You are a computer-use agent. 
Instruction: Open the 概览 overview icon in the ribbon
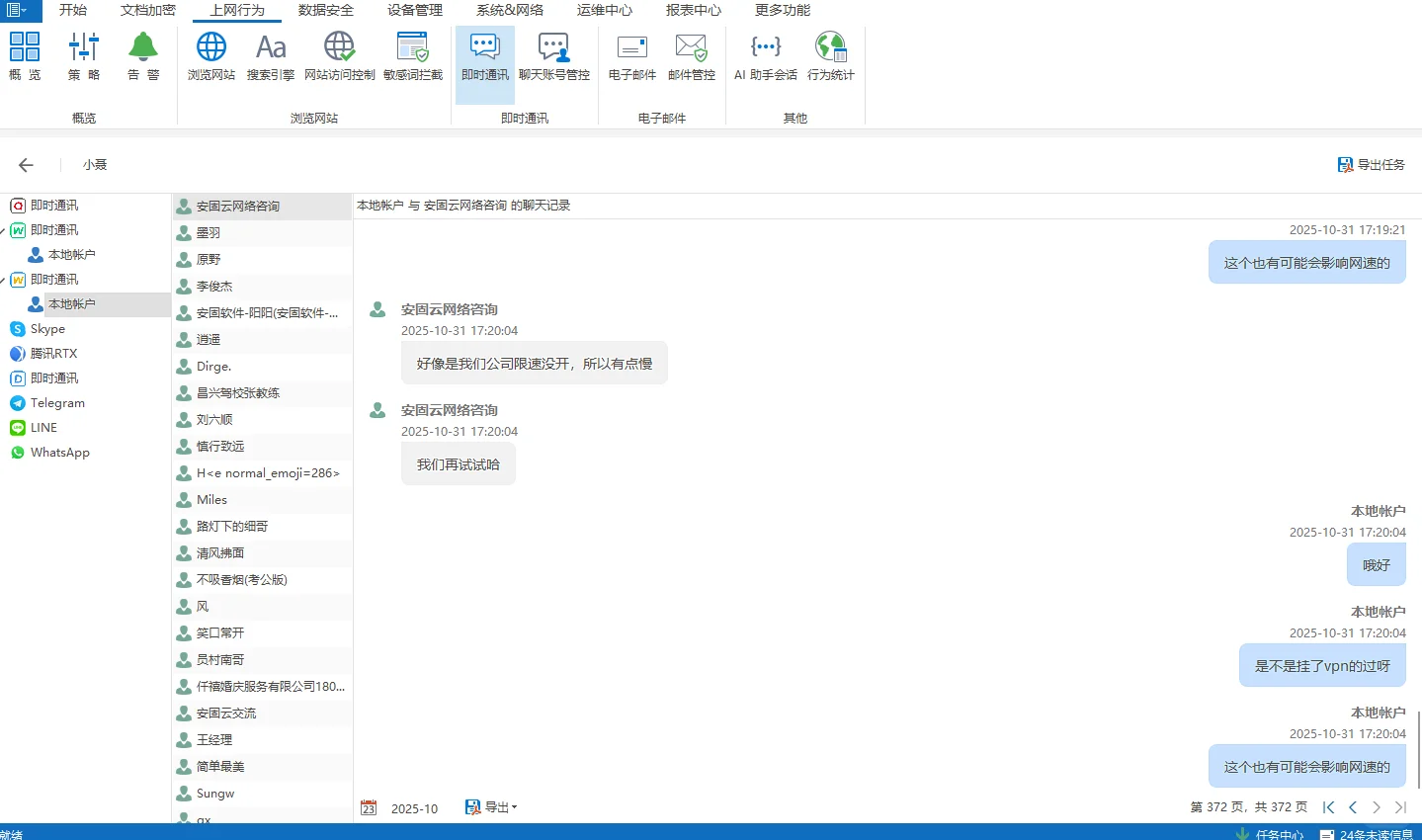click(25, 56)
